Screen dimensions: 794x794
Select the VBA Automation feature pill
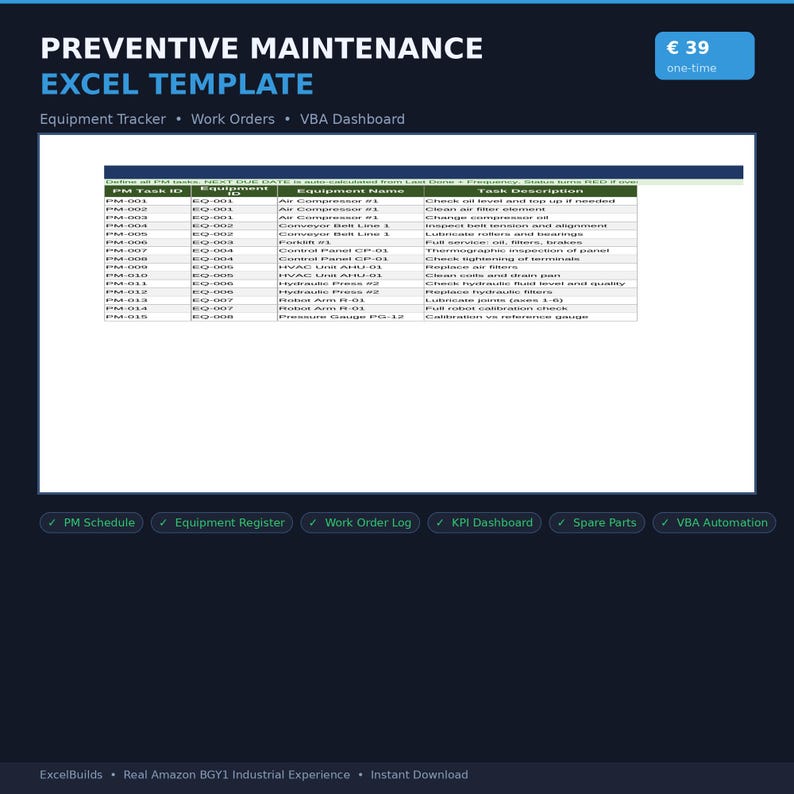coord(714,523)
